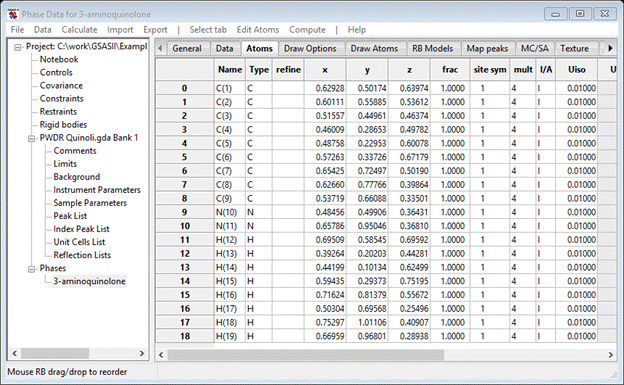Select Controls in the project tree
Viewport: 624px width, 385px height.
(x=56, y=72)
